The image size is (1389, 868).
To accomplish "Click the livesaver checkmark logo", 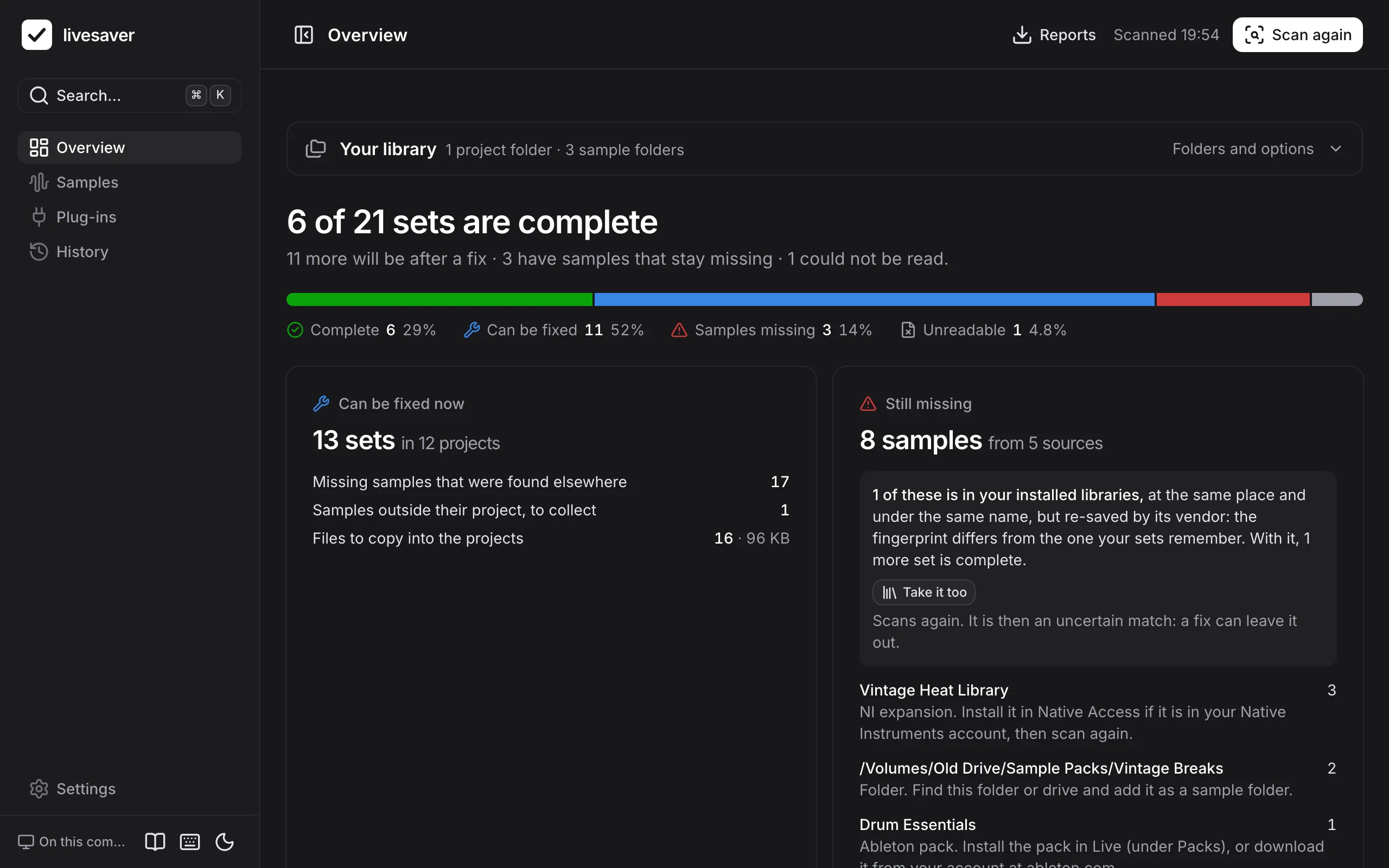I will (x=37, y=35).
